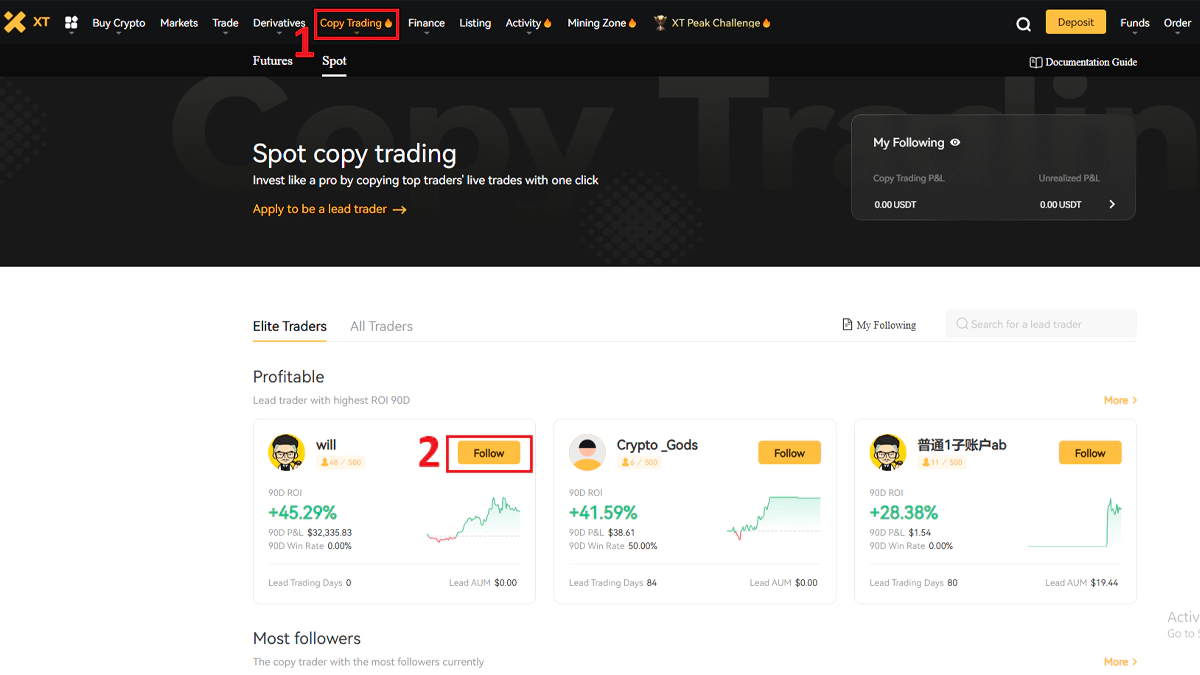Click the Documentation Guide book icon

(1036, 62)
